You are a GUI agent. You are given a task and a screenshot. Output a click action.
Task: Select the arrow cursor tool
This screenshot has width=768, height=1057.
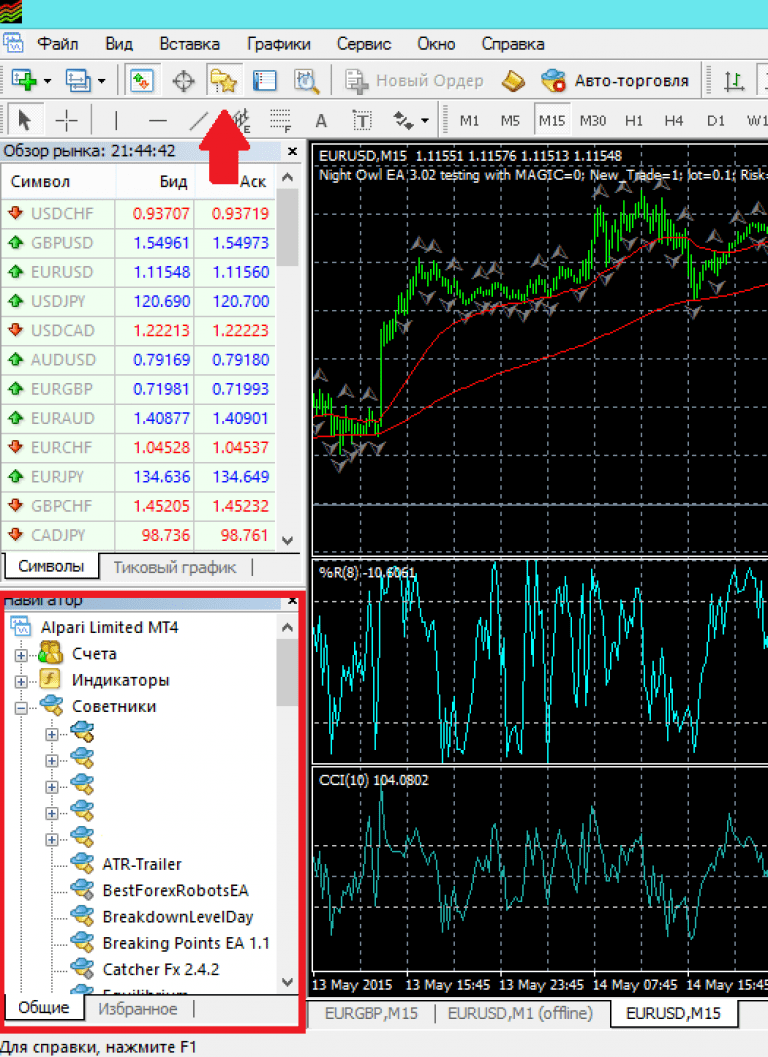pyautogui.click(x=25, y=121)
